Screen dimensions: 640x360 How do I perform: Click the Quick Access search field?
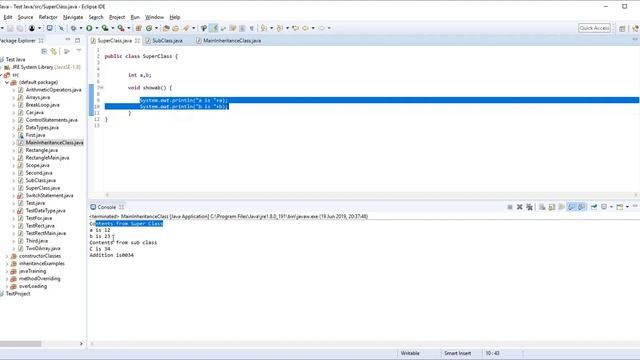(x=594, y=28)
